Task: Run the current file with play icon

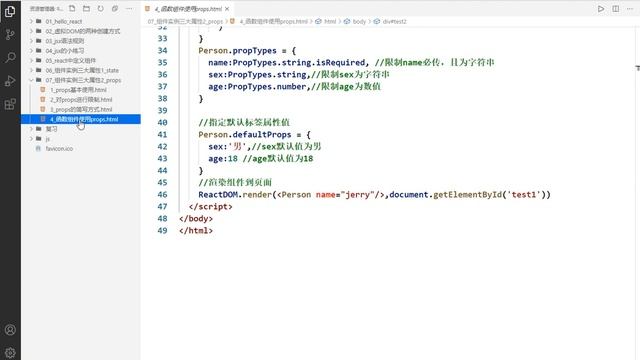Action: coord(601,9)
